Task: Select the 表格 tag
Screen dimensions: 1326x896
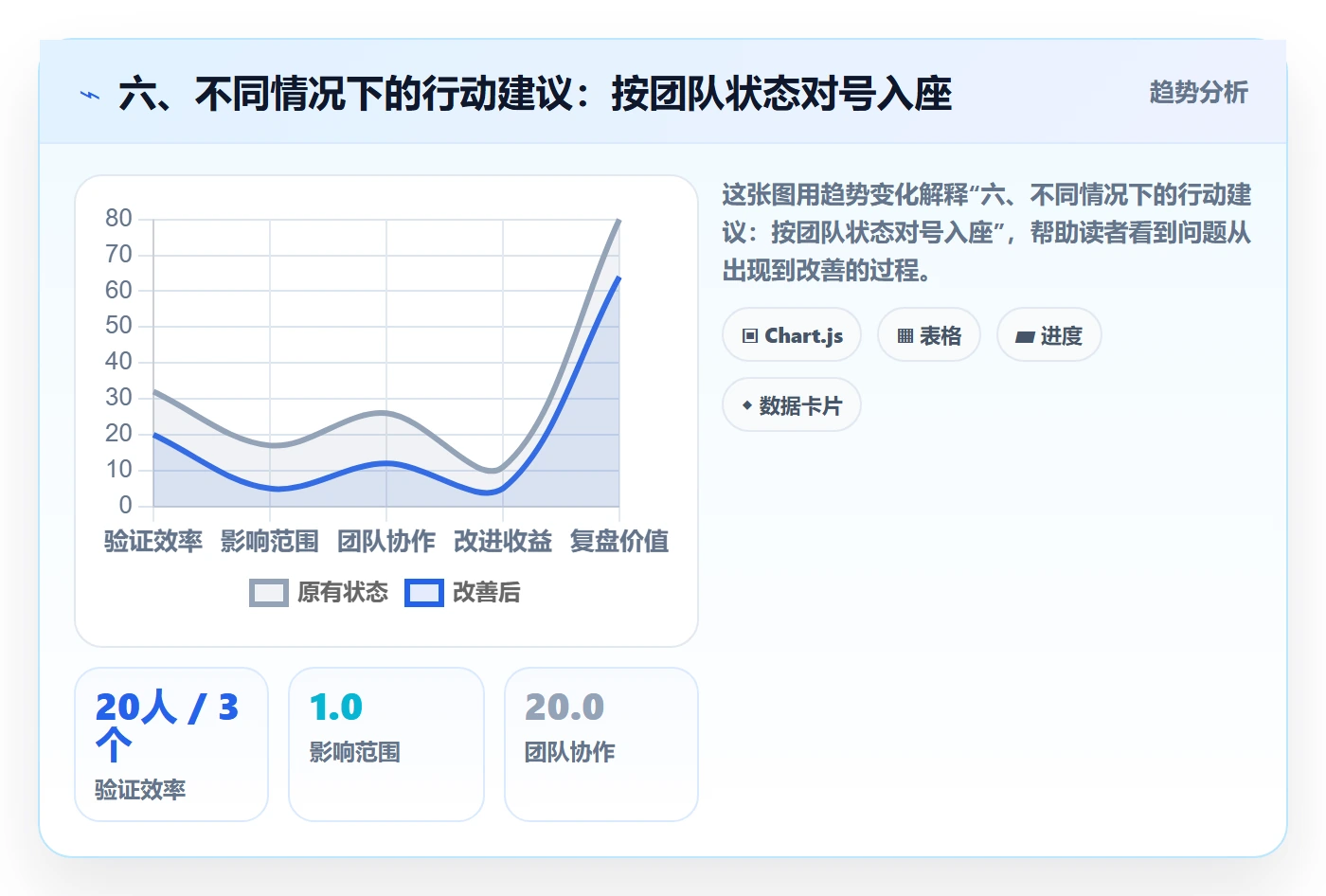Action: point(929,335)
